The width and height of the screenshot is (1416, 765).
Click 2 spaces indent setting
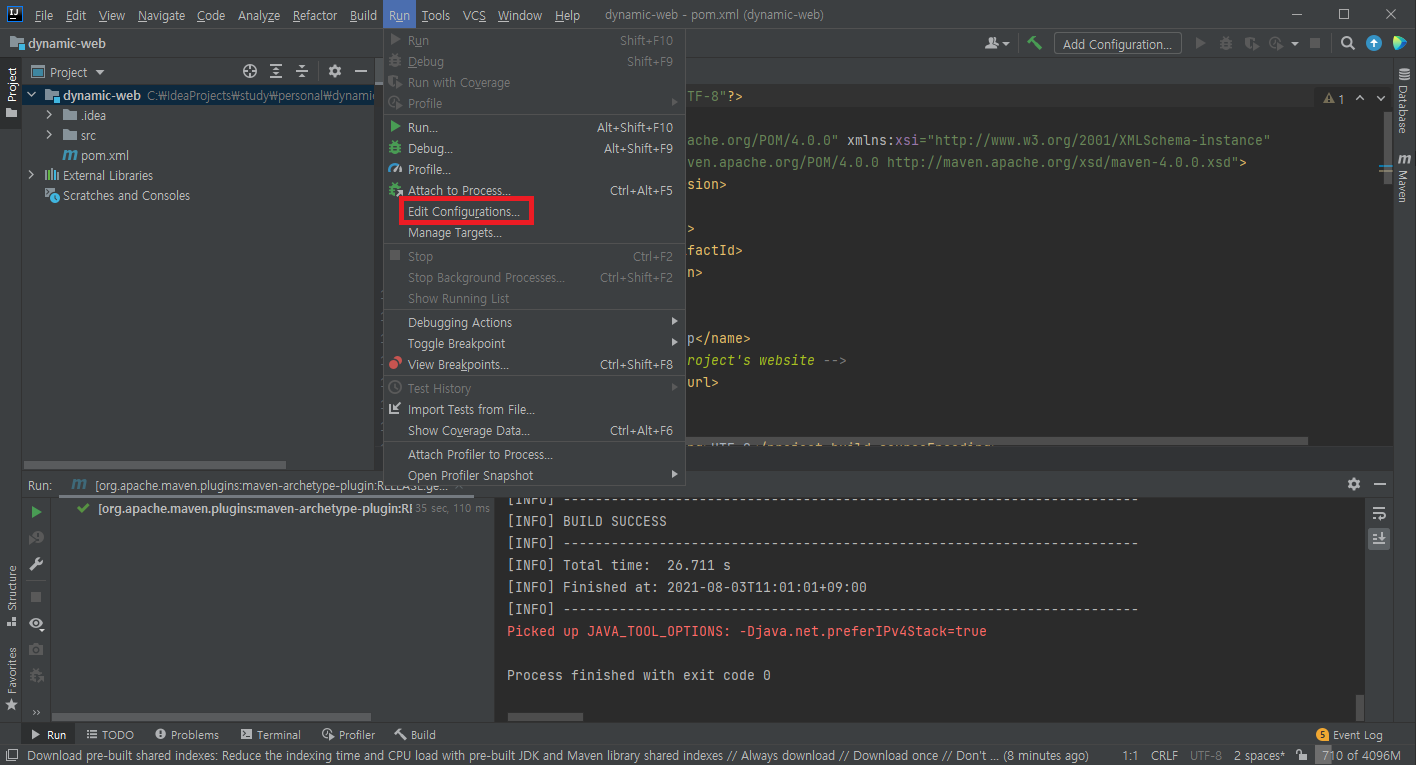[1259, 755]
